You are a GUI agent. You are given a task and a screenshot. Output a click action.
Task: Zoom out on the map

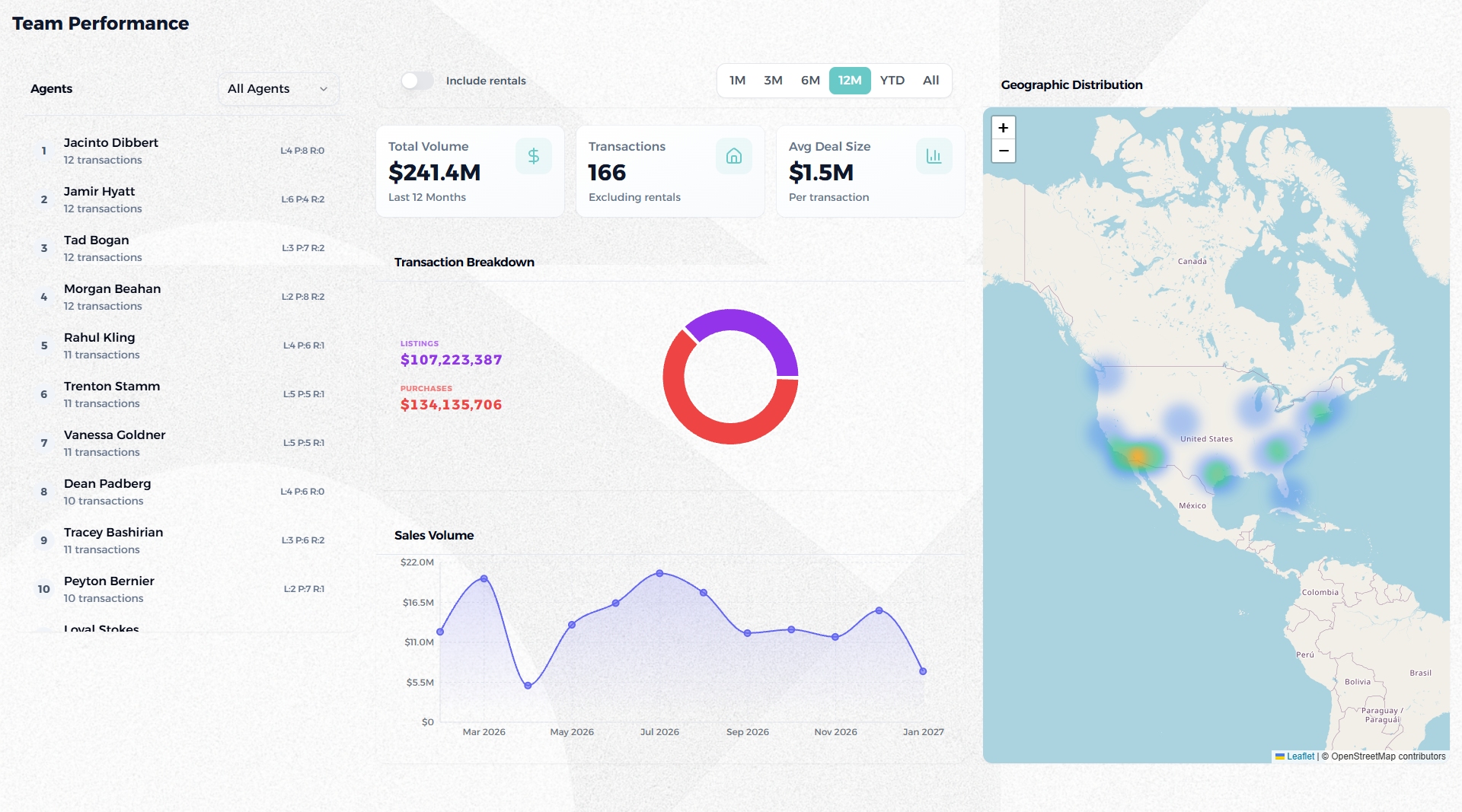(x=1003, y=151)
